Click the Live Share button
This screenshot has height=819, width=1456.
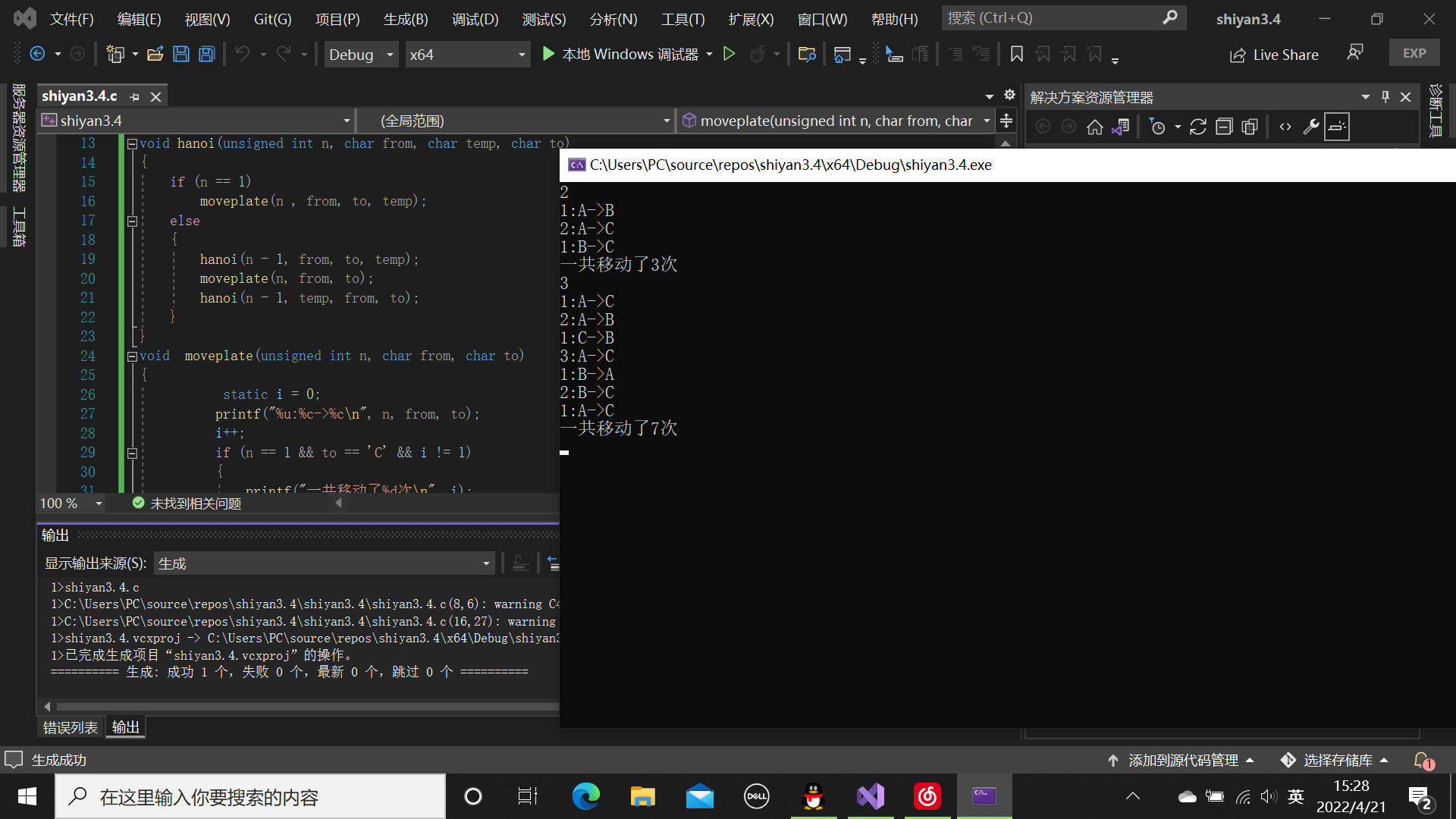coord(1274,55)
